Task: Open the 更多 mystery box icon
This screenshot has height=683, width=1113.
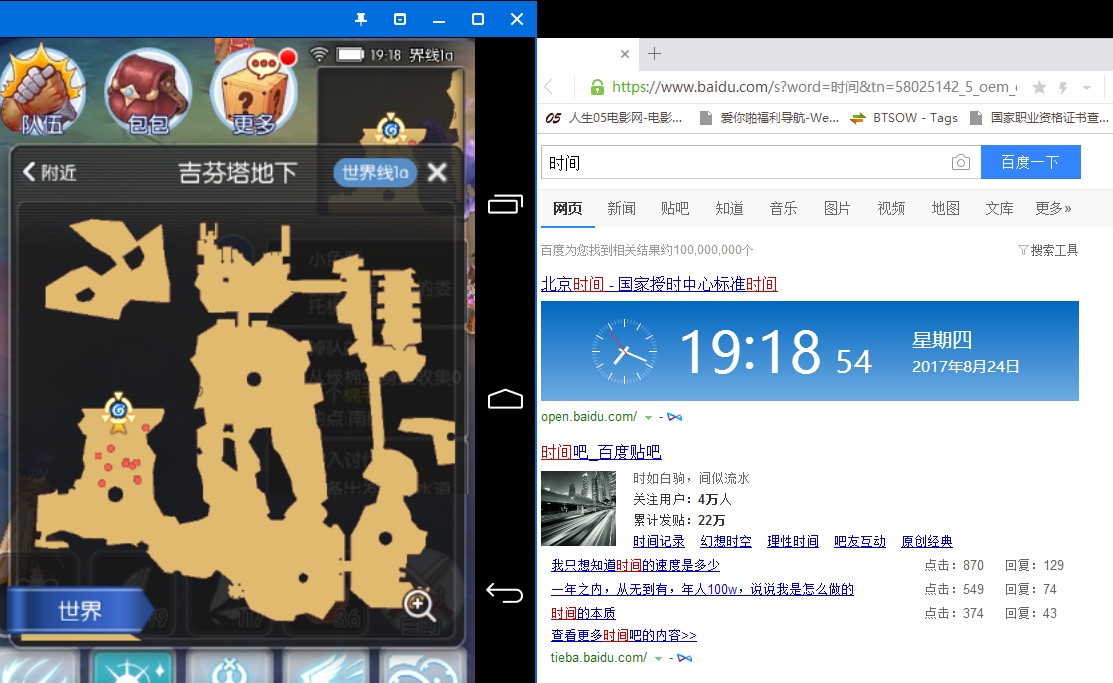Action: 254,92
